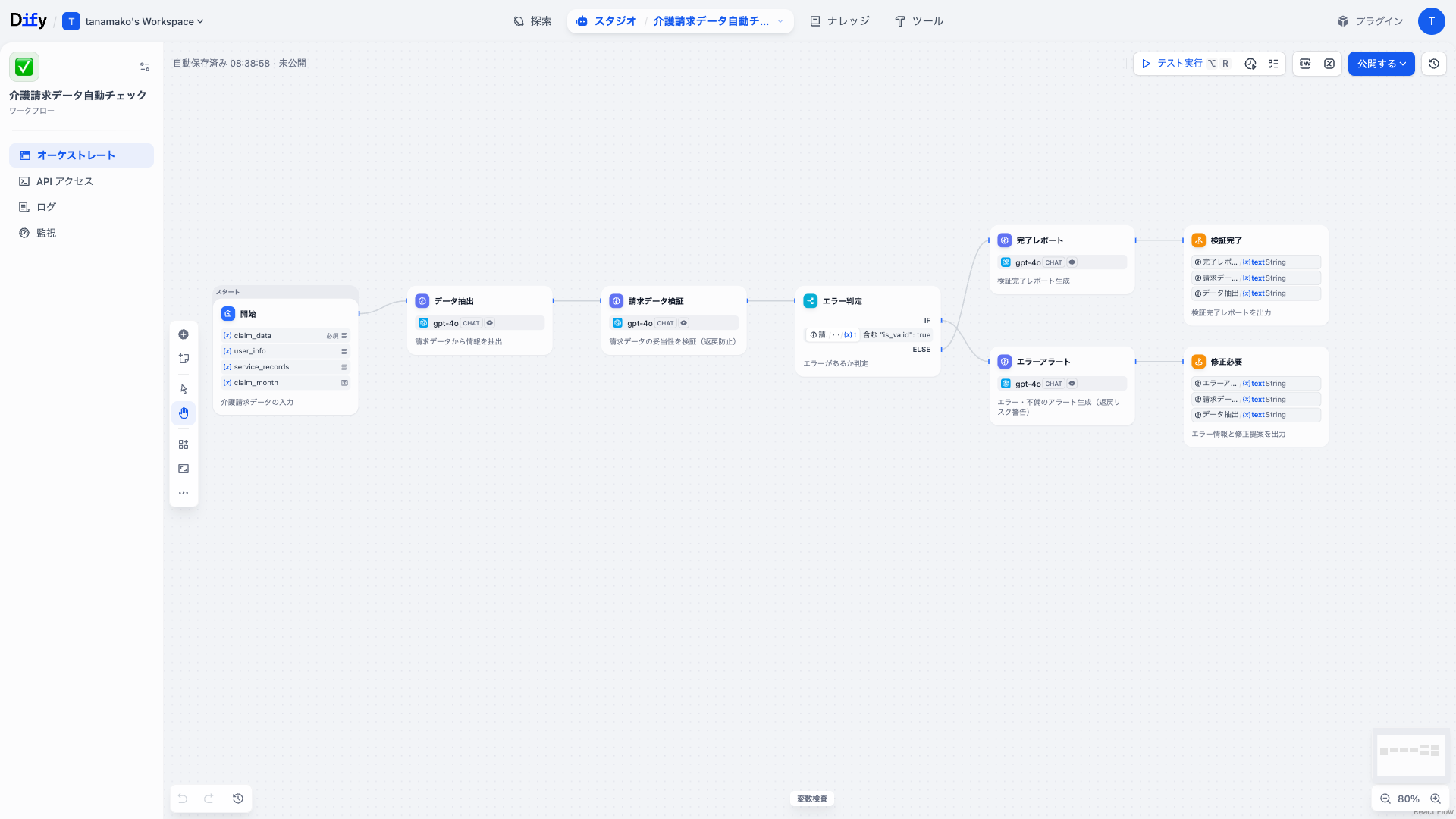Insert a note using the sticky note icon

(x=184, y=358)
